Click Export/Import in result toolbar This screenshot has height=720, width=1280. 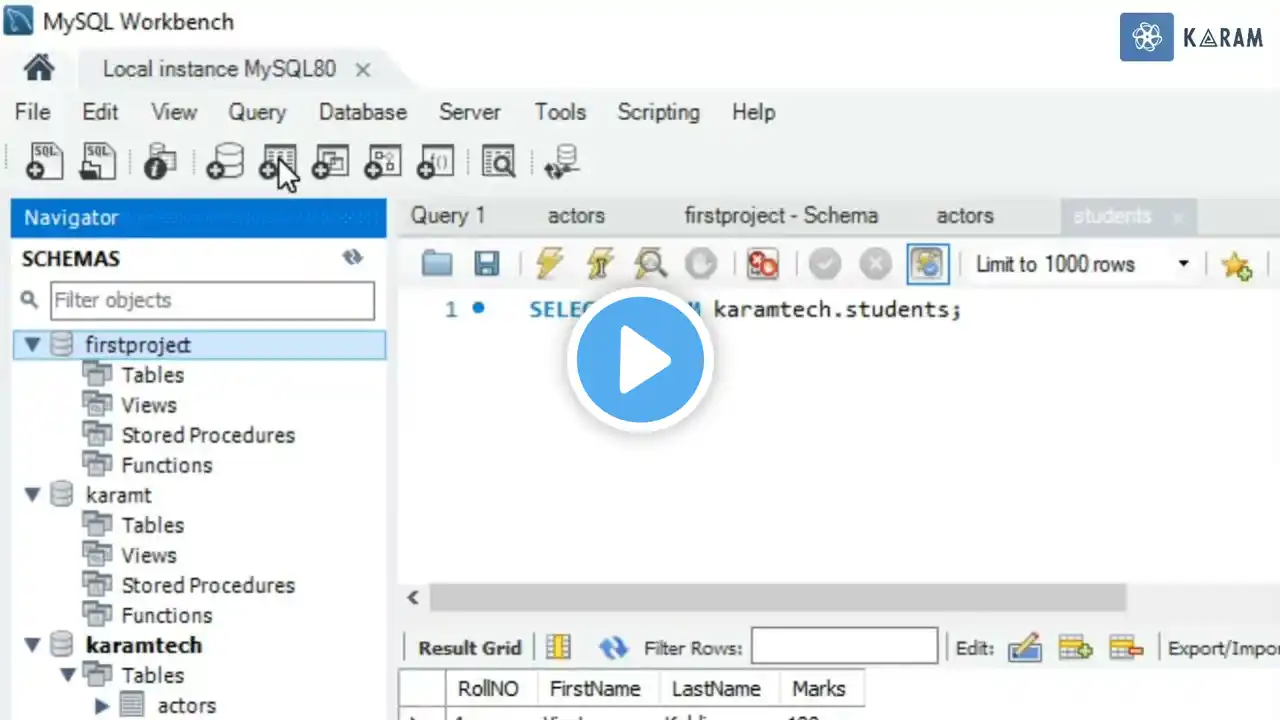click(x=1224, y=648)
